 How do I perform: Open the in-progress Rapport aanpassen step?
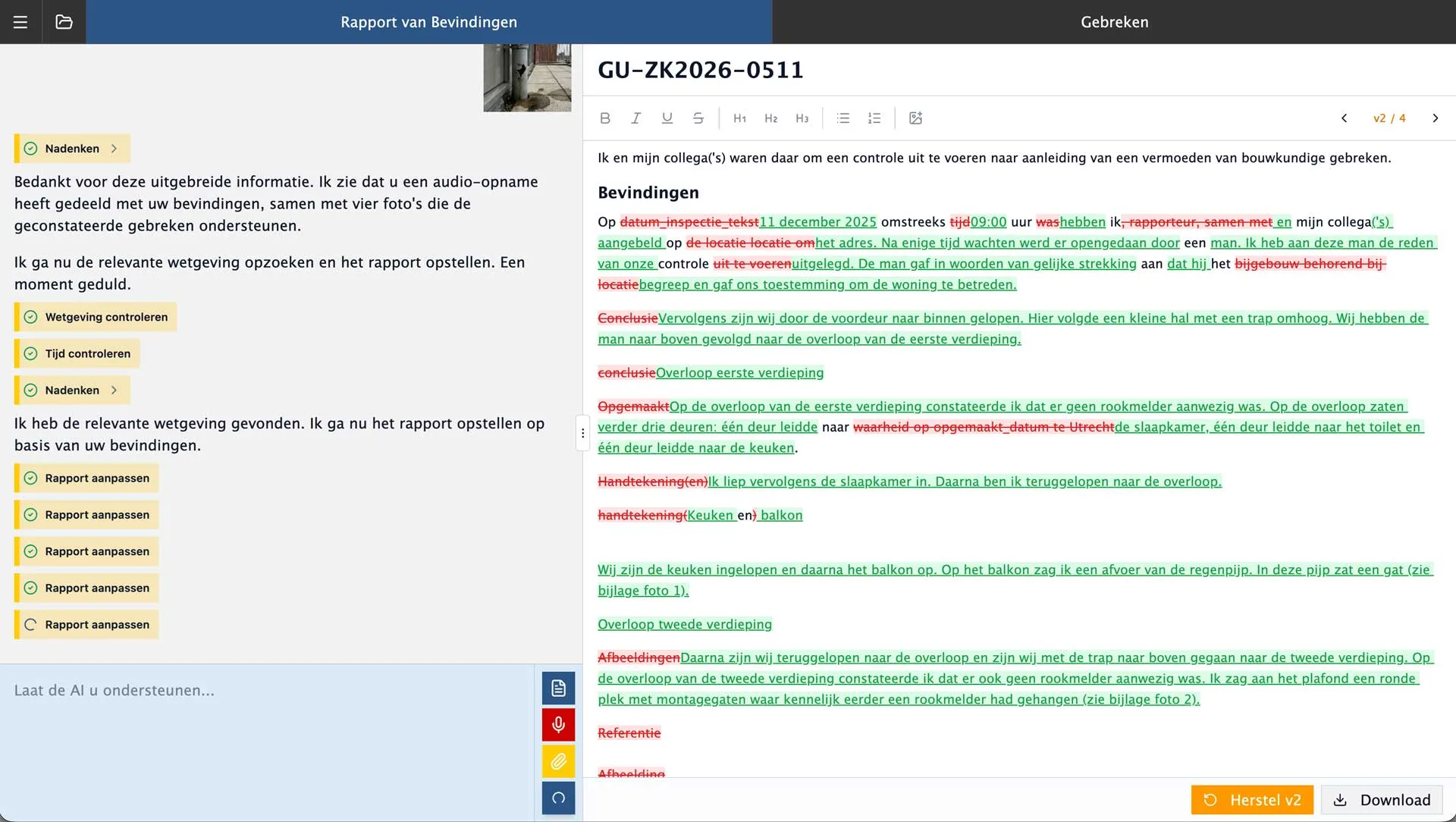point(87,625)
